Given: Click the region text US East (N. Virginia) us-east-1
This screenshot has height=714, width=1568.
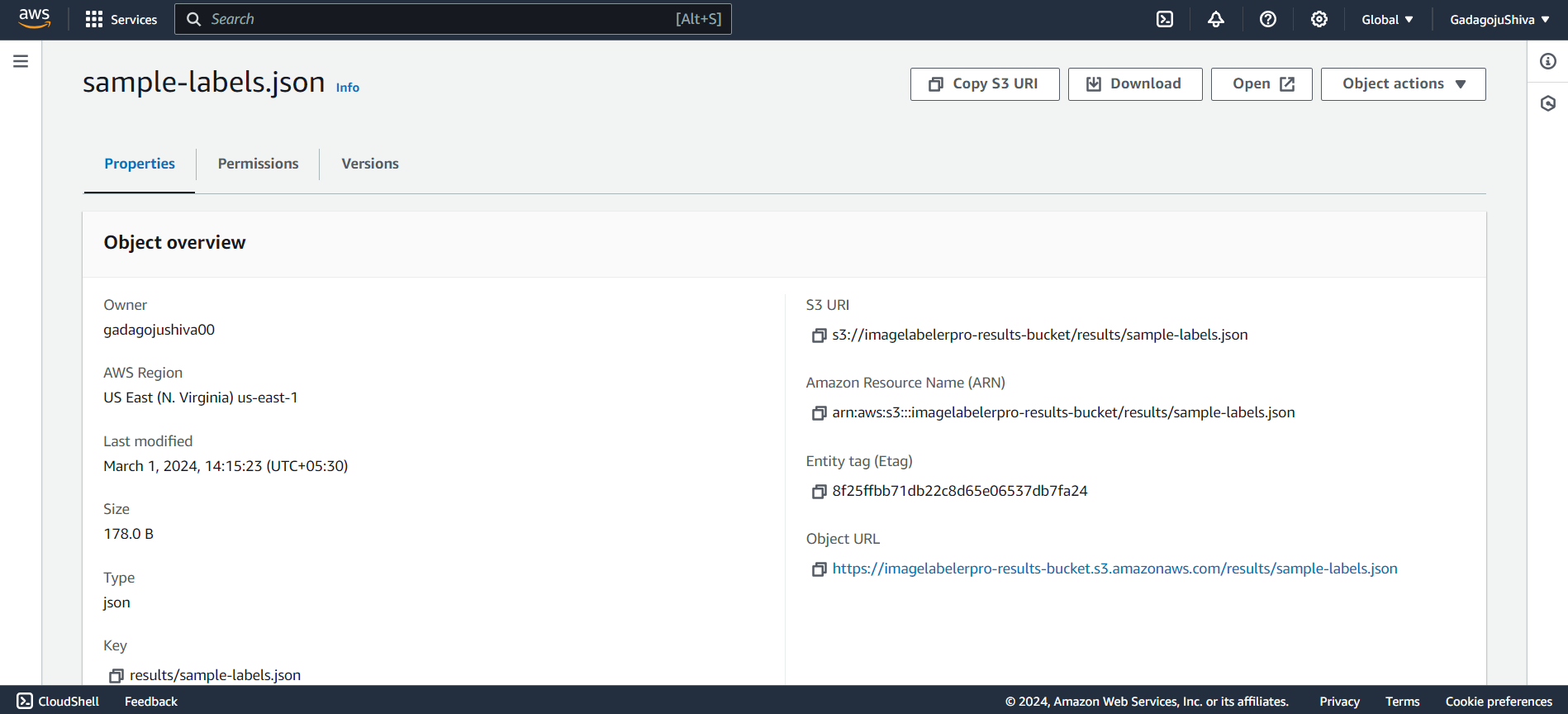Looking at the screenshot, I should tap(201, 397).
